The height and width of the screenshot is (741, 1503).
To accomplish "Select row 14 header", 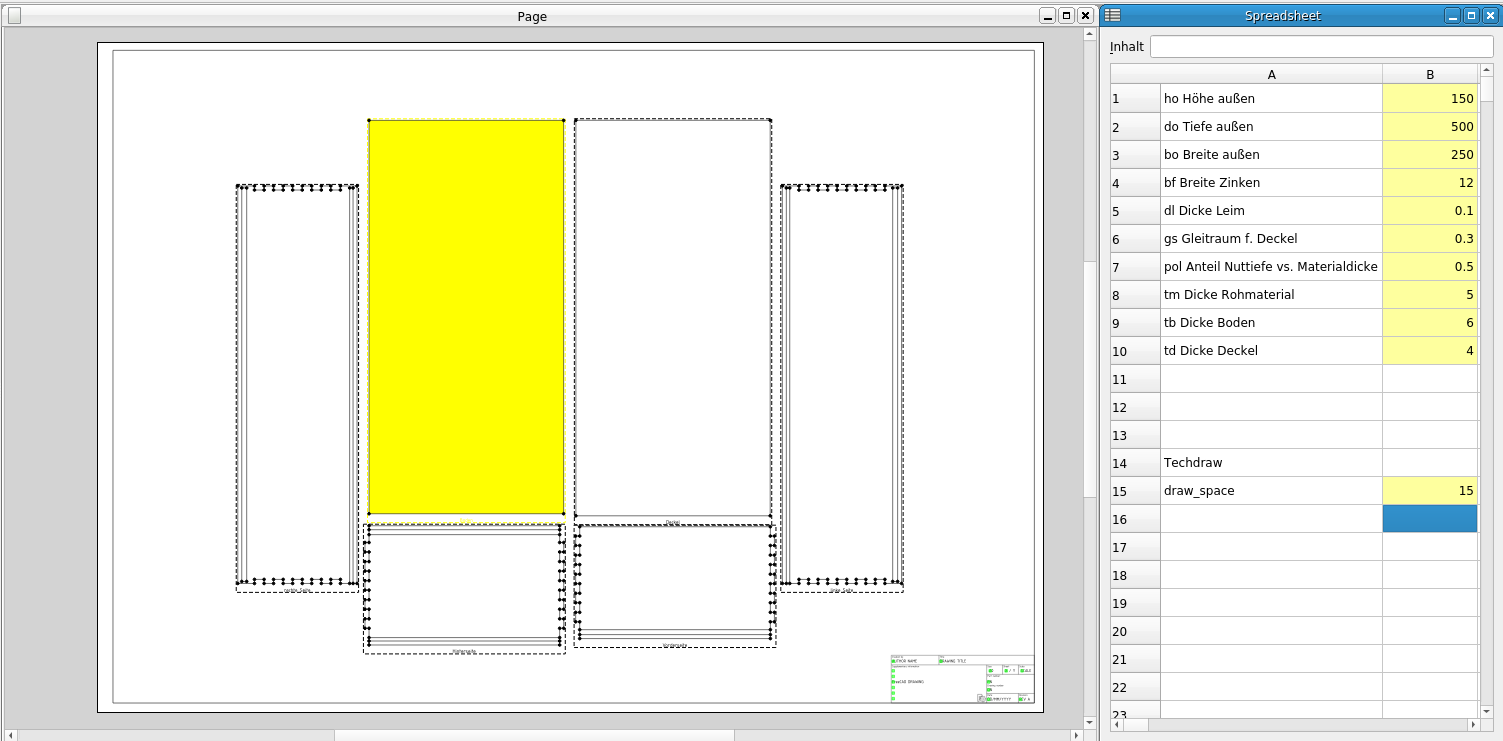I will click(x=1135, y=463).
